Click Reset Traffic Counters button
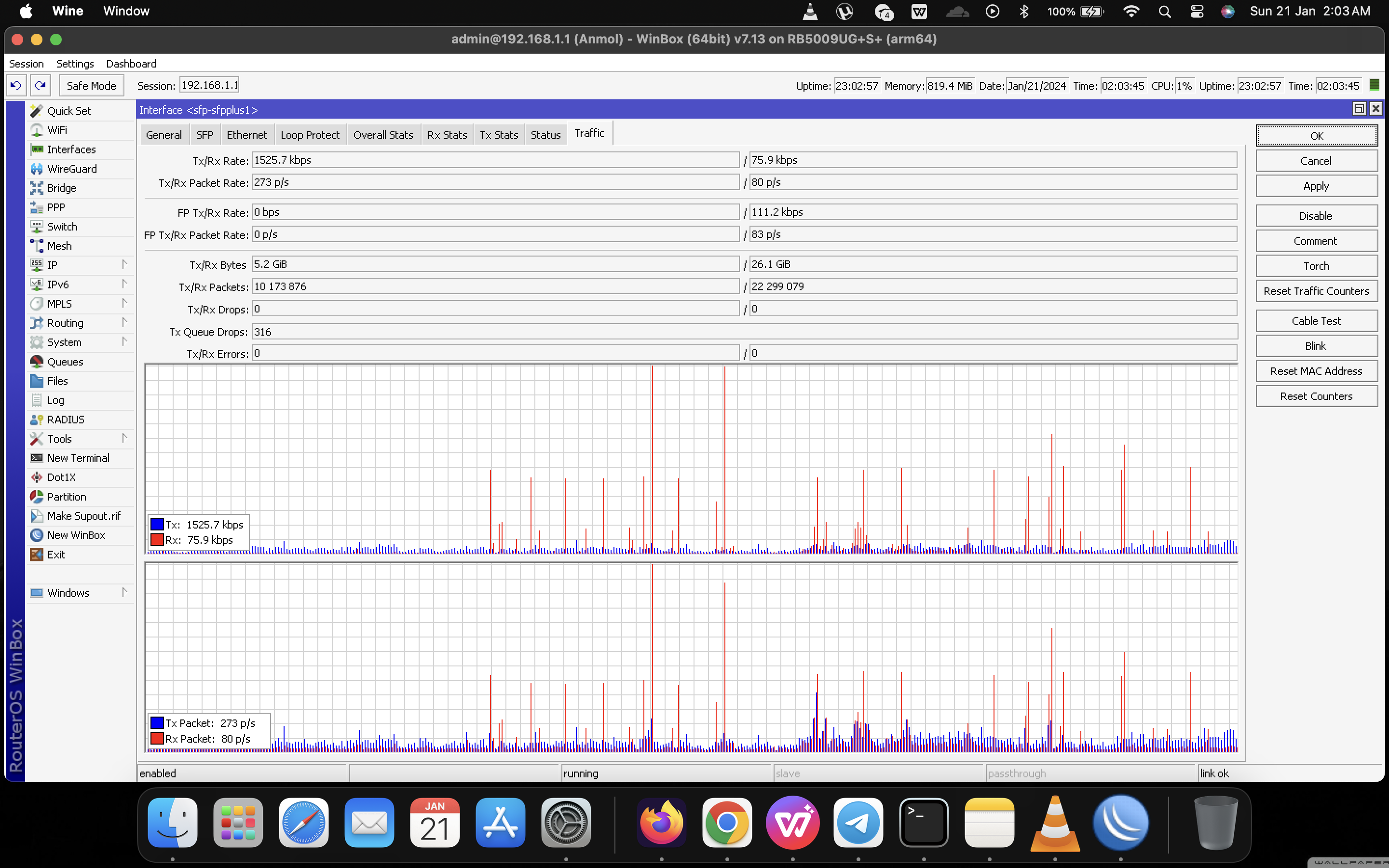 click(x=1316, y=291)
